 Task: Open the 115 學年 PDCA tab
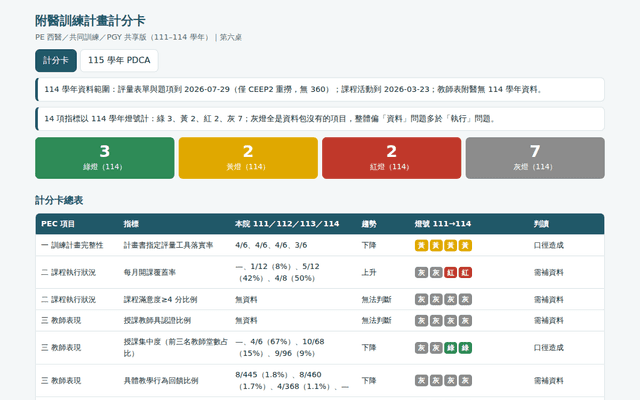(119, 60)
